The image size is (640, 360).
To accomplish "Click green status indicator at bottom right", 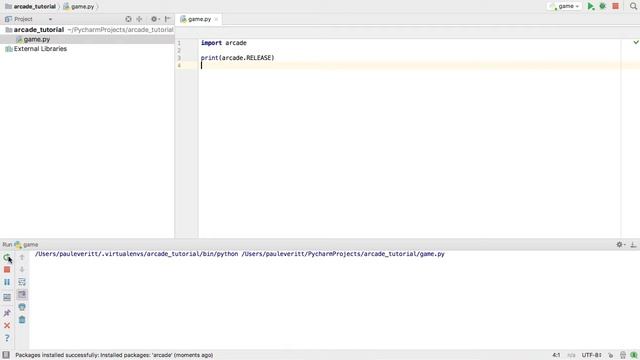I will [634, 355].
